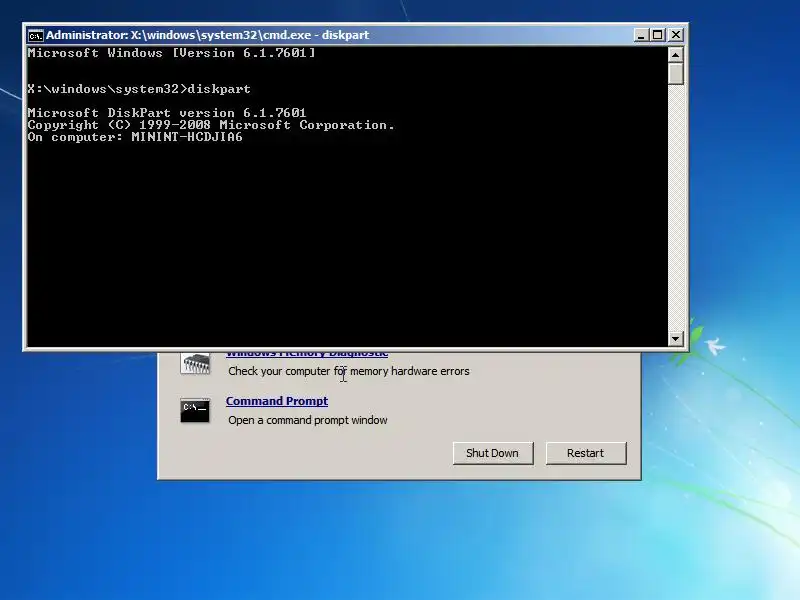Minimize the Administrator cmd.exe window
Screen dimensions: 800x600
(641, 35)
